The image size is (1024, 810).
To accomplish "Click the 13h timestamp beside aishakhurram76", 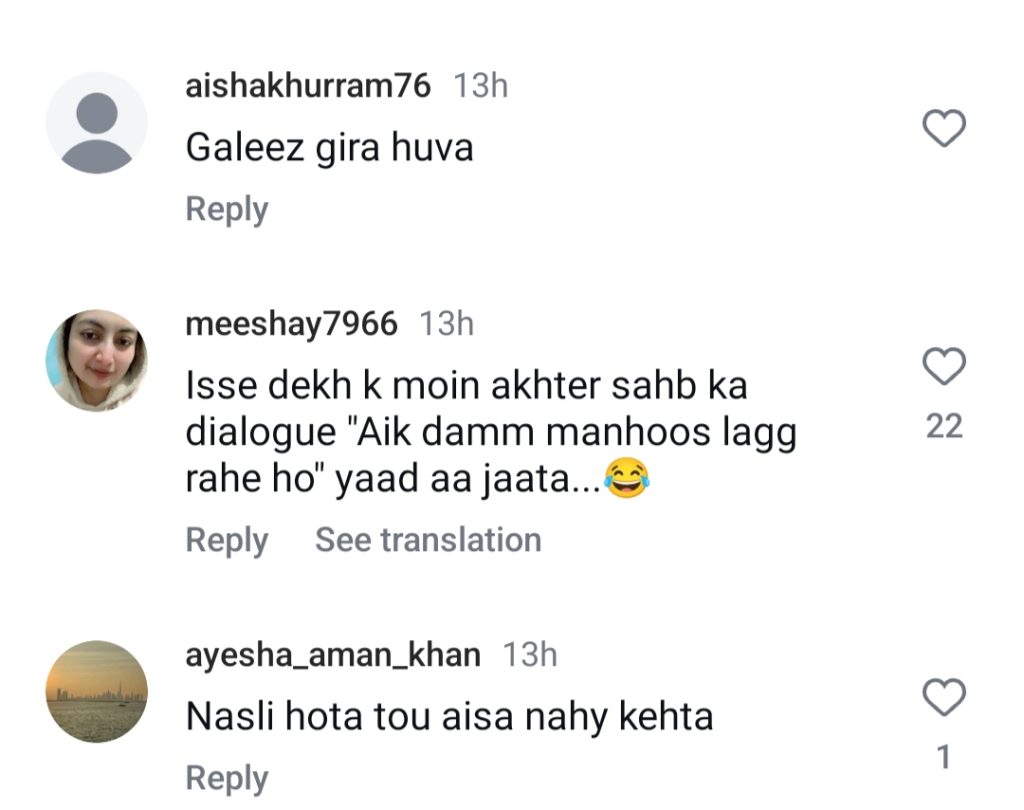I will tap(481, 86).
